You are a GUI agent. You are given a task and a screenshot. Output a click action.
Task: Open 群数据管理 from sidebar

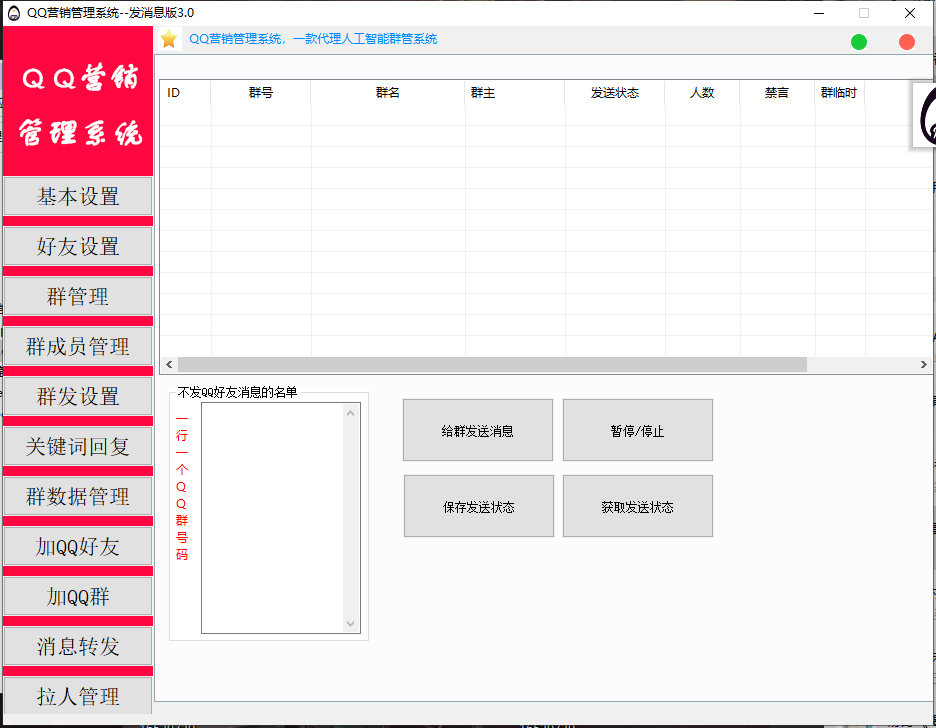point(78,496)
